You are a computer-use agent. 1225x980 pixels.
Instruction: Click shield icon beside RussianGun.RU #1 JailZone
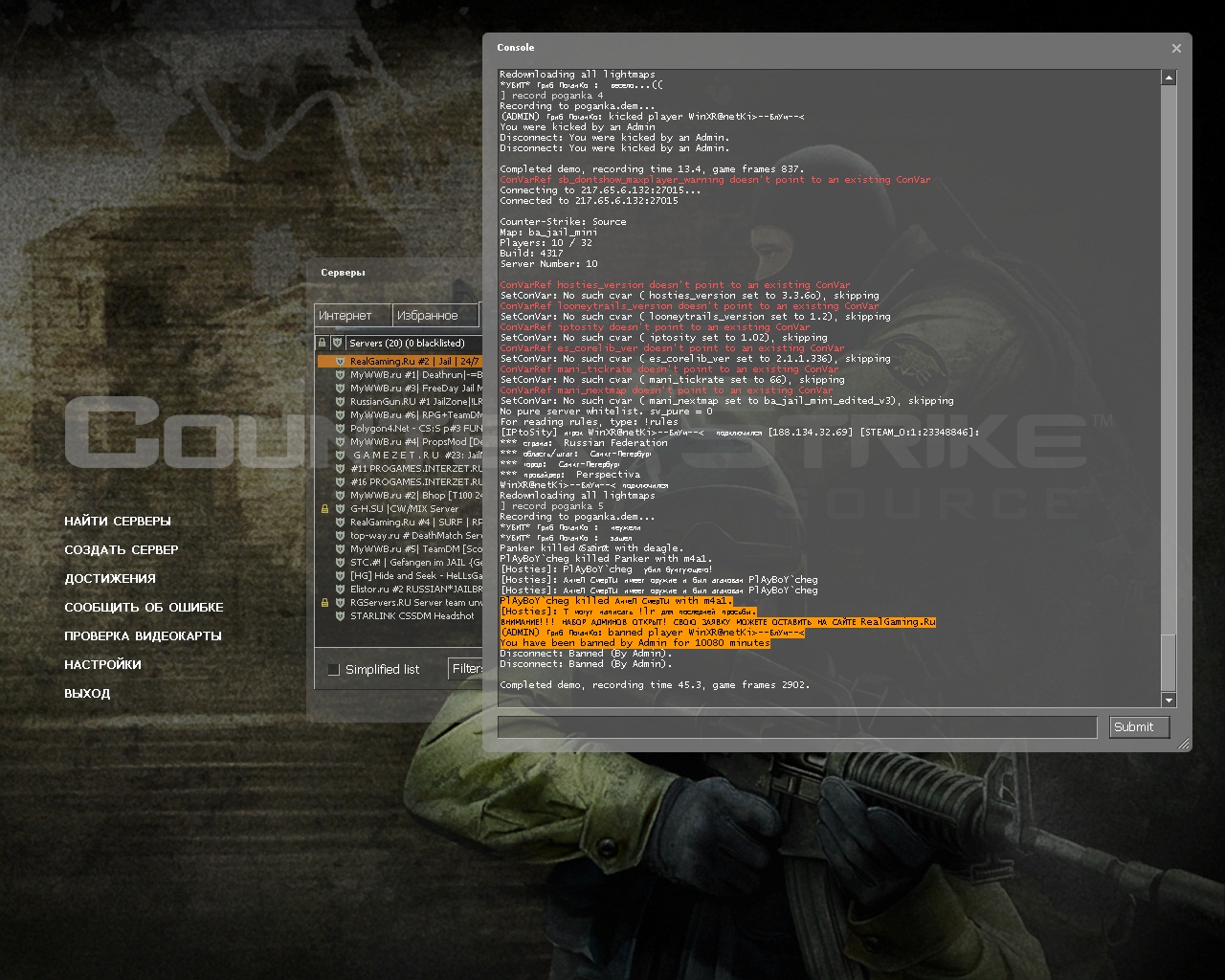tap(340, 402)
